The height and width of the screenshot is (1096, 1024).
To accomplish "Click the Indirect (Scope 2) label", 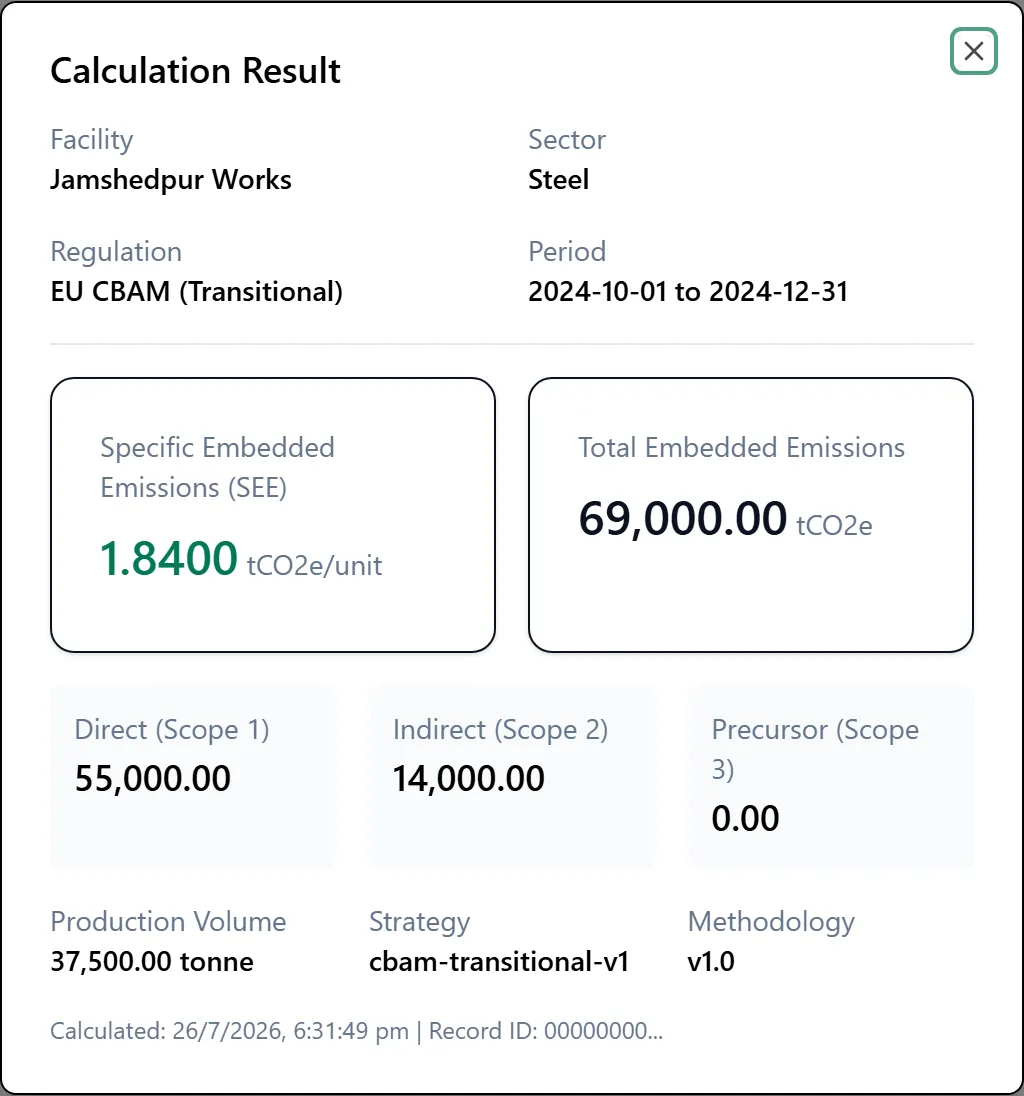I will [500, 730].
